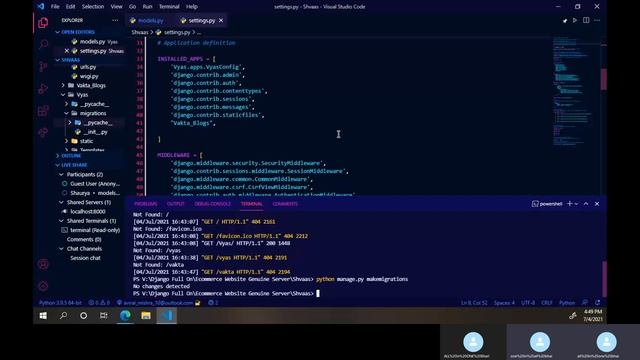Open urls.py in the explorer tree

pyautogui.click(x=88, y=67)
